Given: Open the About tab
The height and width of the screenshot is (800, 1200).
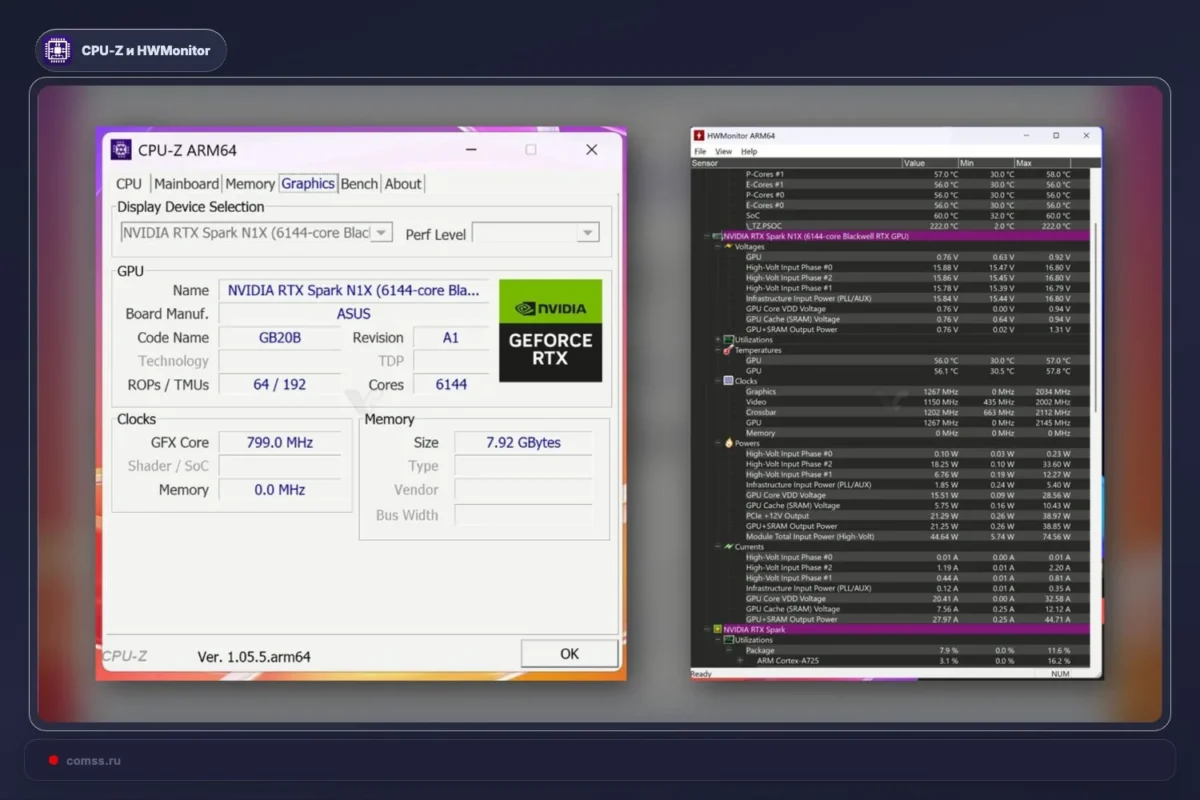Looking at the screenshot, I should coord(403,184).
